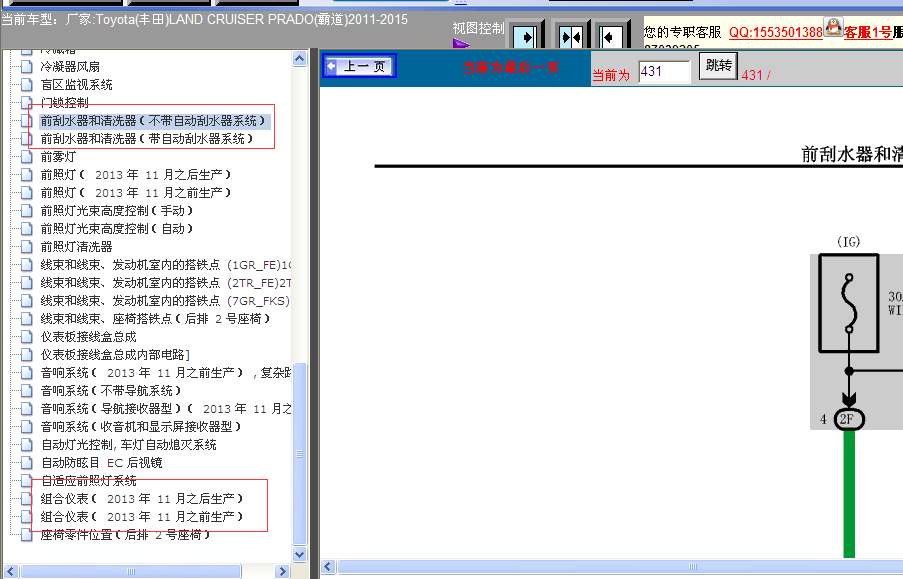The width and height of the screenshot is (903, 579).
Task: Select 冷凝器风扇 tree item
Action: 70,67
